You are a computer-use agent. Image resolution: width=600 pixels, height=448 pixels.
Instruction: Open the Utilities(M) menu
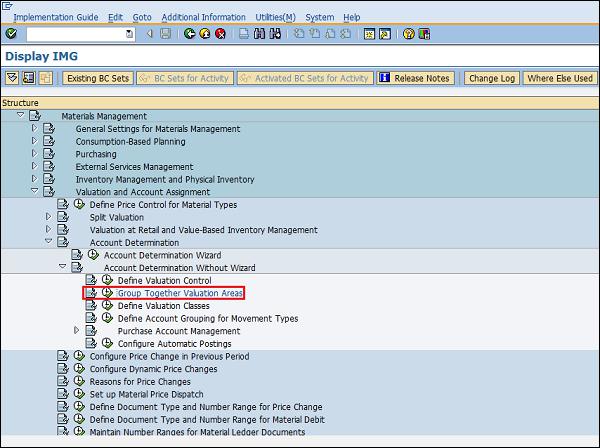click(x=275, y=17)
